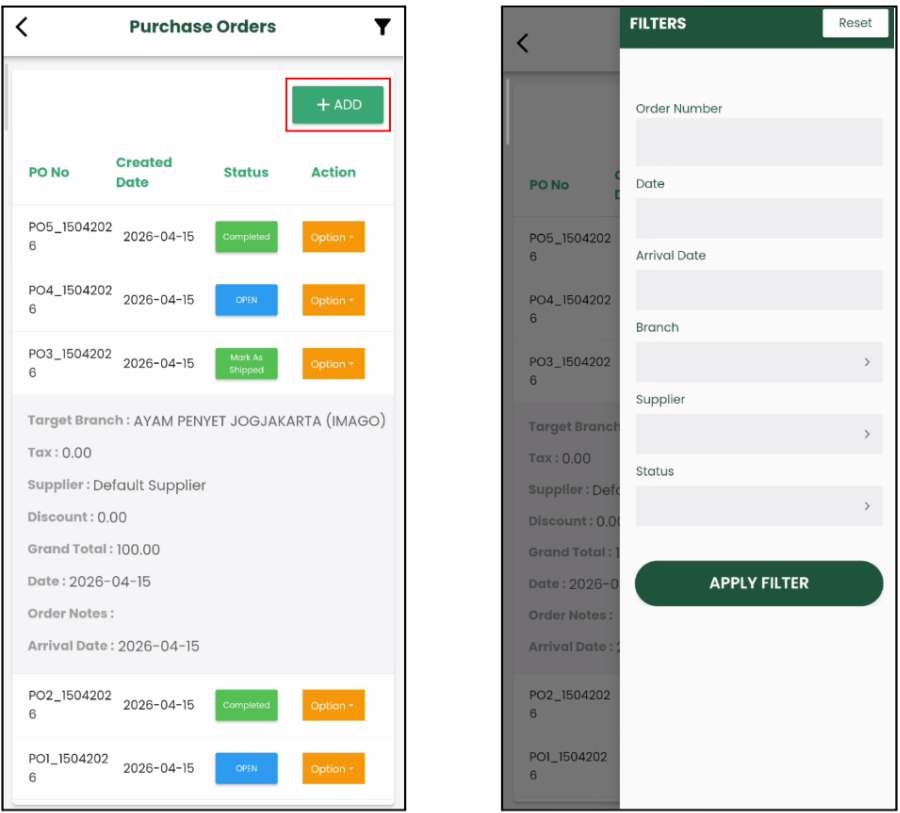Open Option dropdown for PO1_15042026
This screenshot has height=813, width=900.
333,768
